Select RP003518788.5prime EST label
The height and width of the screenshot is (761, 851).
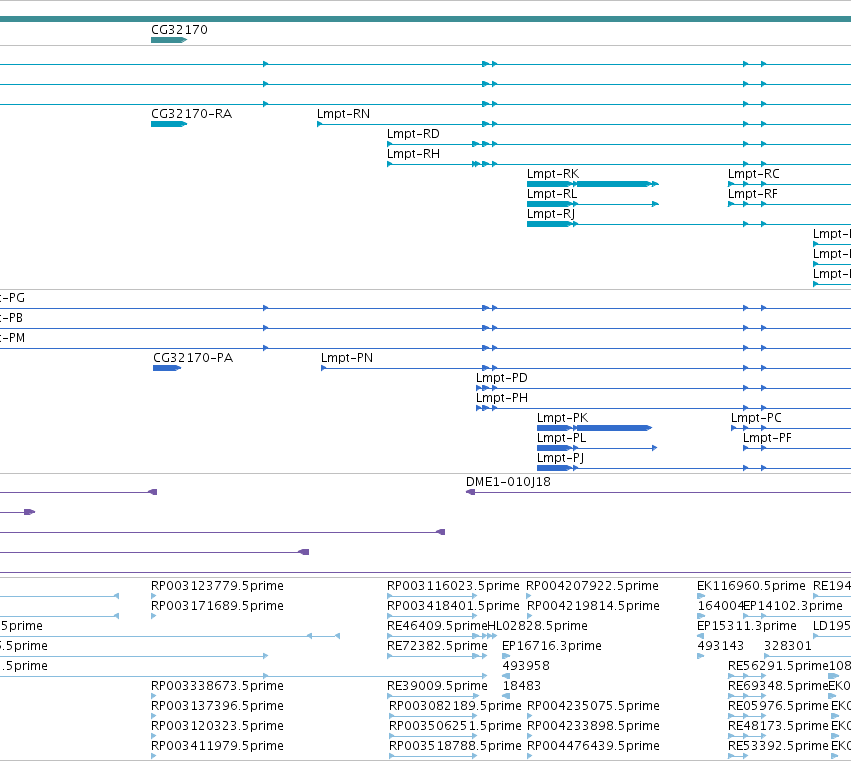point(455,746)
